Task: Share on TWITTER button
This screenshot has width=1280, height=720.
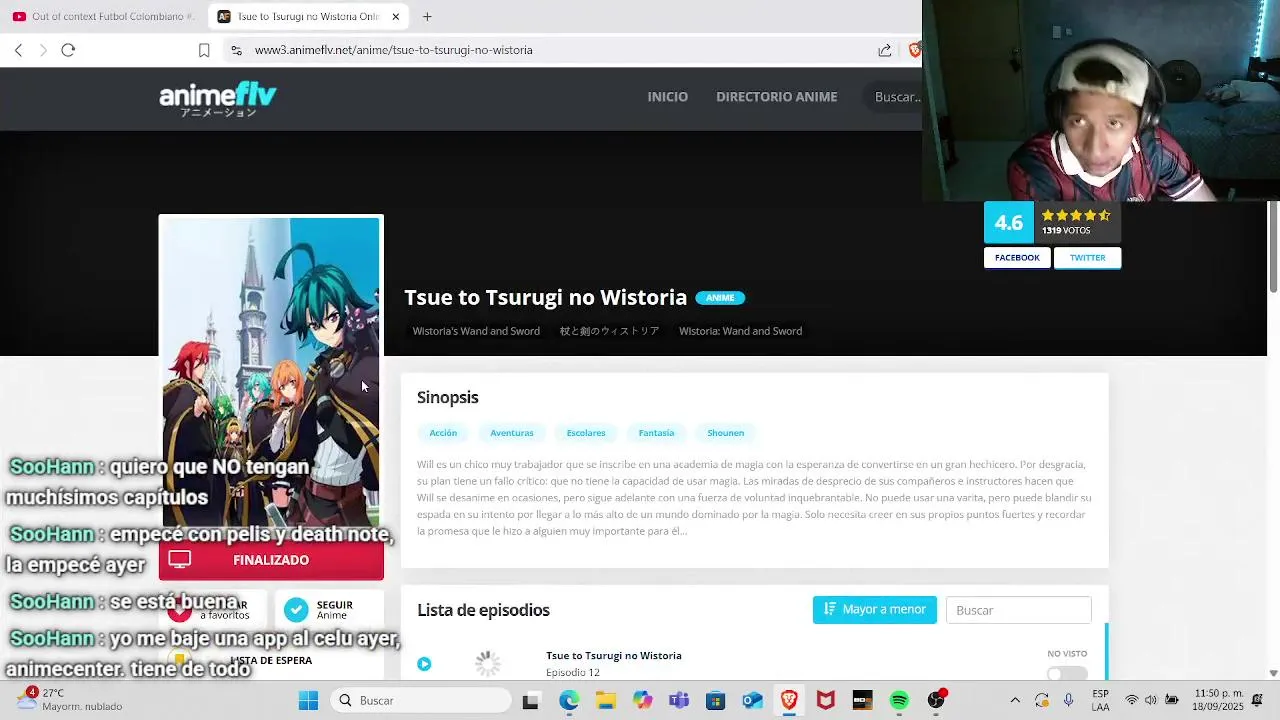Action: (1087, 258)
